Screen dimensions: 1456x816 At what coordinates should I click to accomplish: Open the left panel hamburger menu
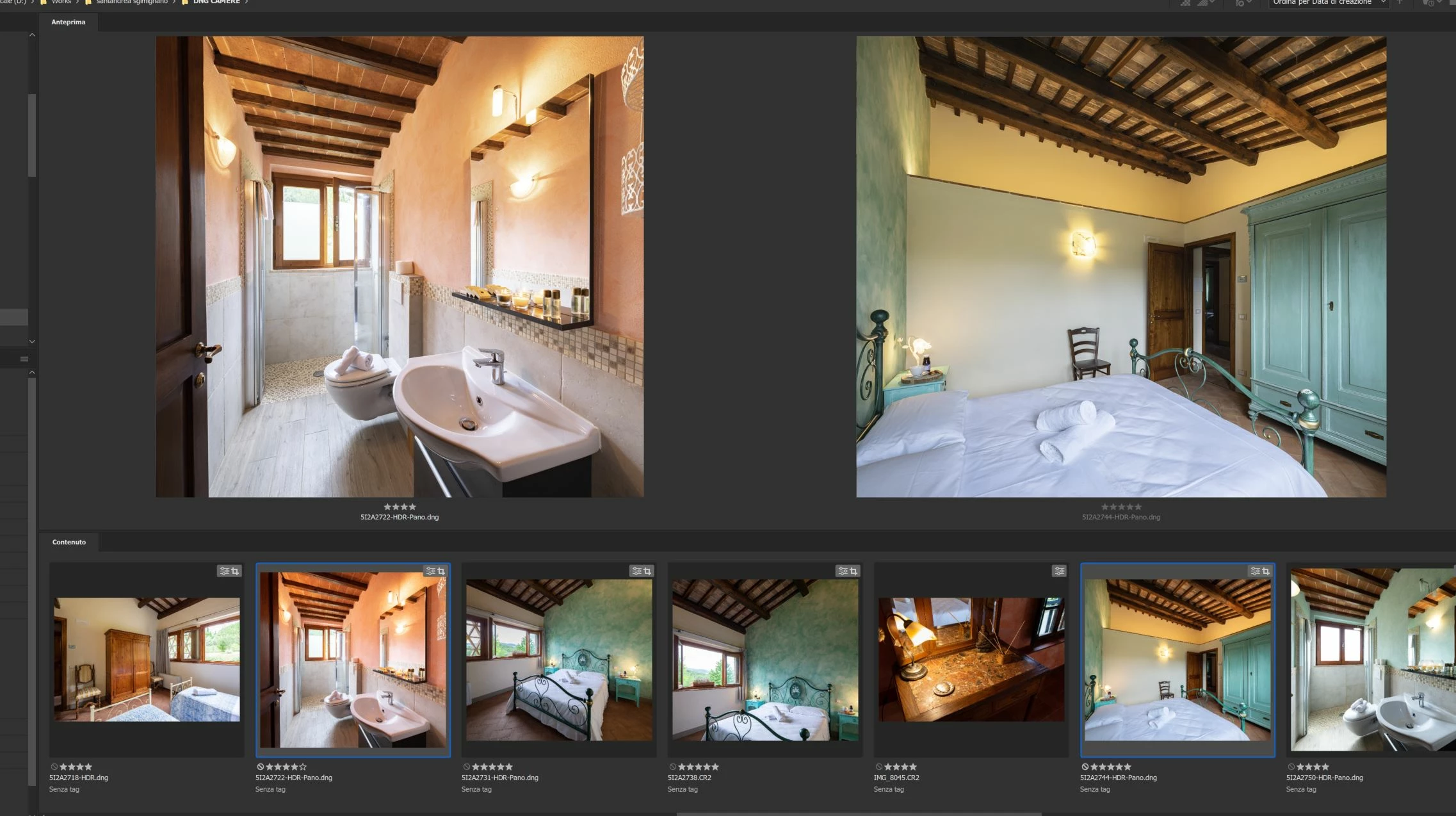click(24, 359)
